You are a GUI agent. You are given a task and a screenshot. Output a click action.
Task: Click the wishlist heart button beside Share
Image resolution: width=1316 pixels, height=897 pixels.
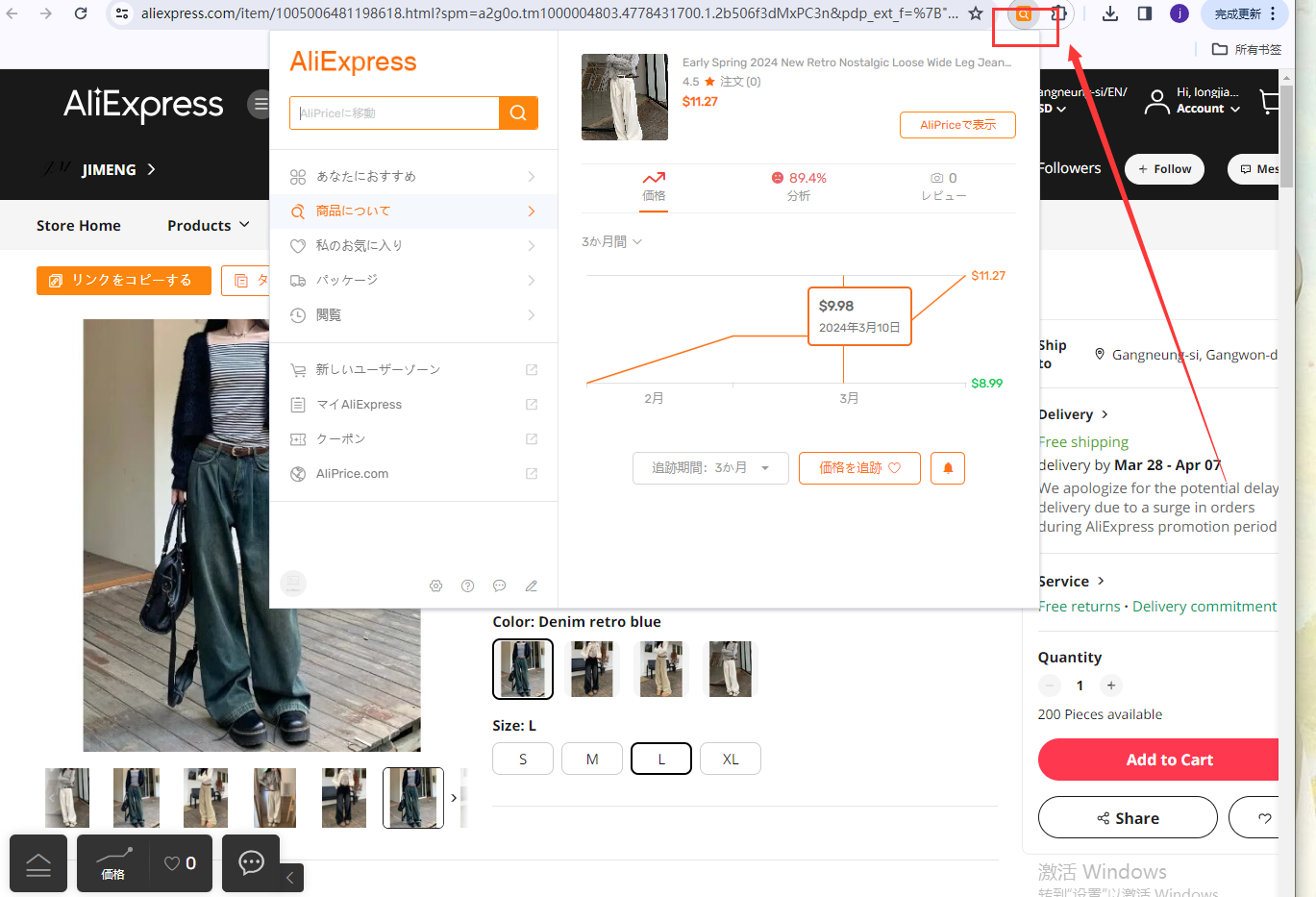tap(1265, 818)
